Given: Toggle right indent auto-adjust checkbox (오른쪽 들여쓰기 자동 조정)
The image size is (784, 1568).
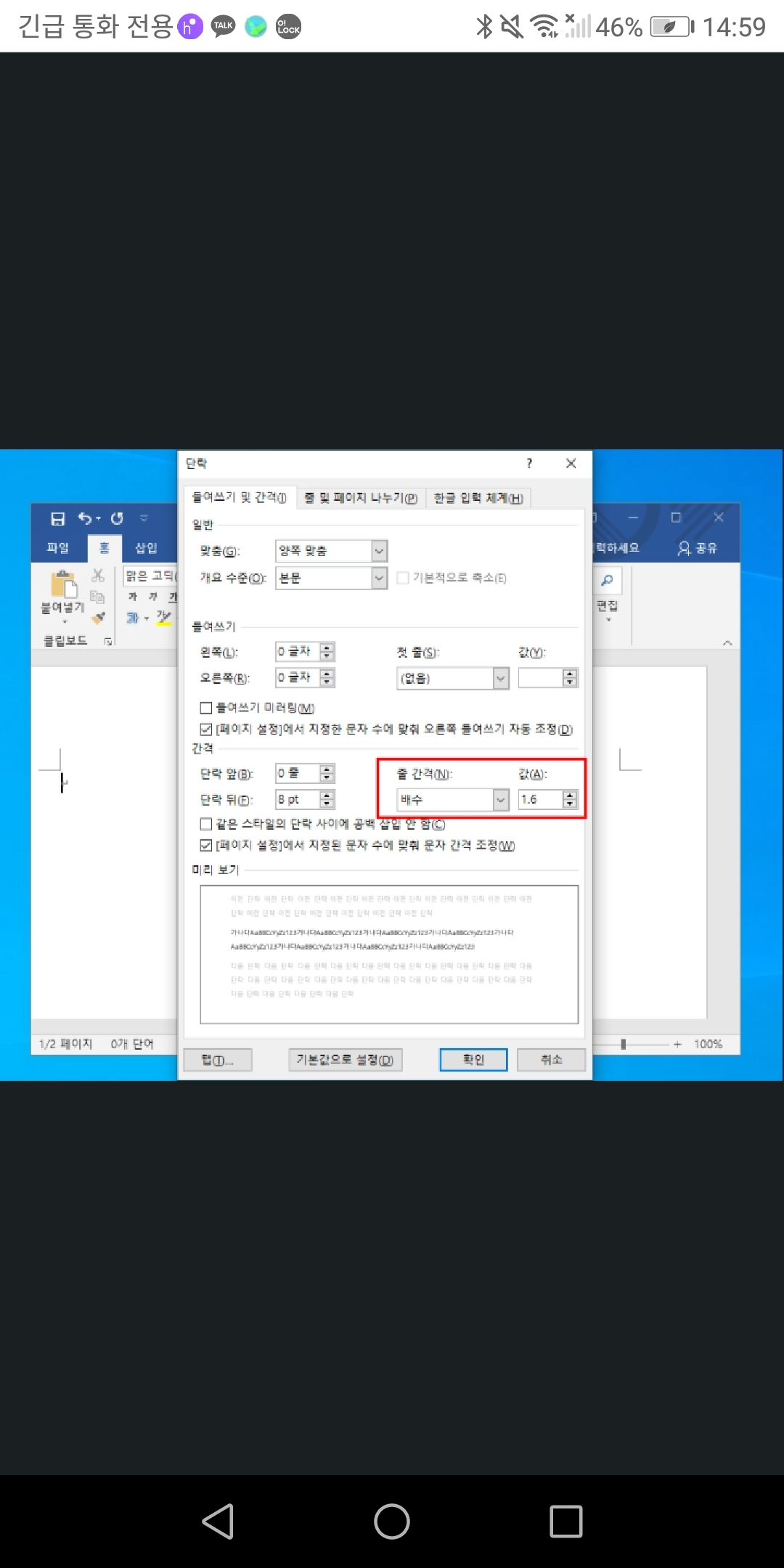Looking at the screenshot, I should coord(206,729).
